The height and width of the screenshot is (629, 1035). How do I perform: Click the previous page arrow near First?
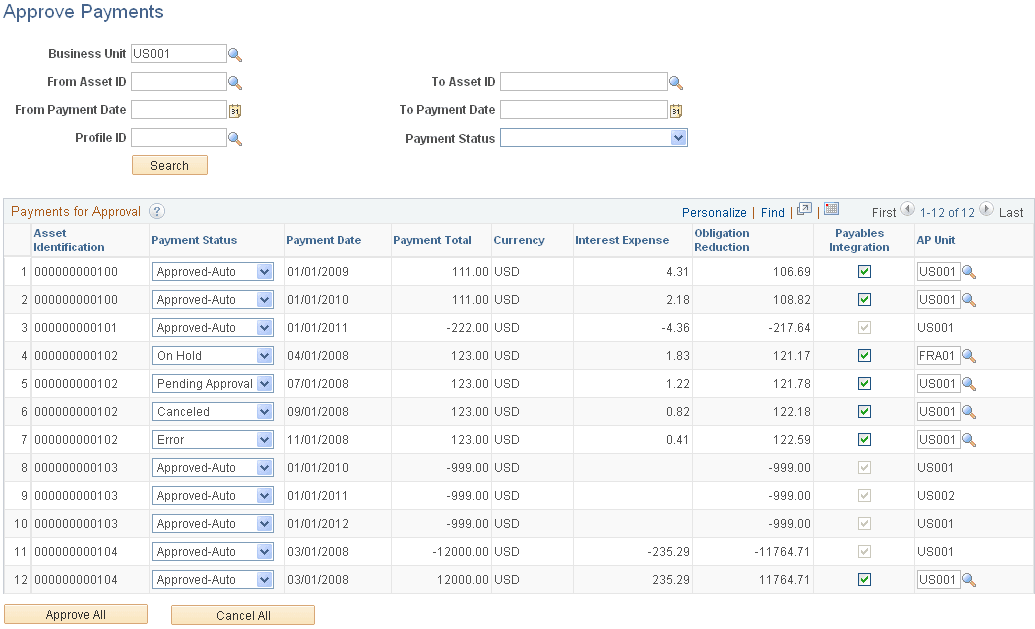[x=906, y=212]
